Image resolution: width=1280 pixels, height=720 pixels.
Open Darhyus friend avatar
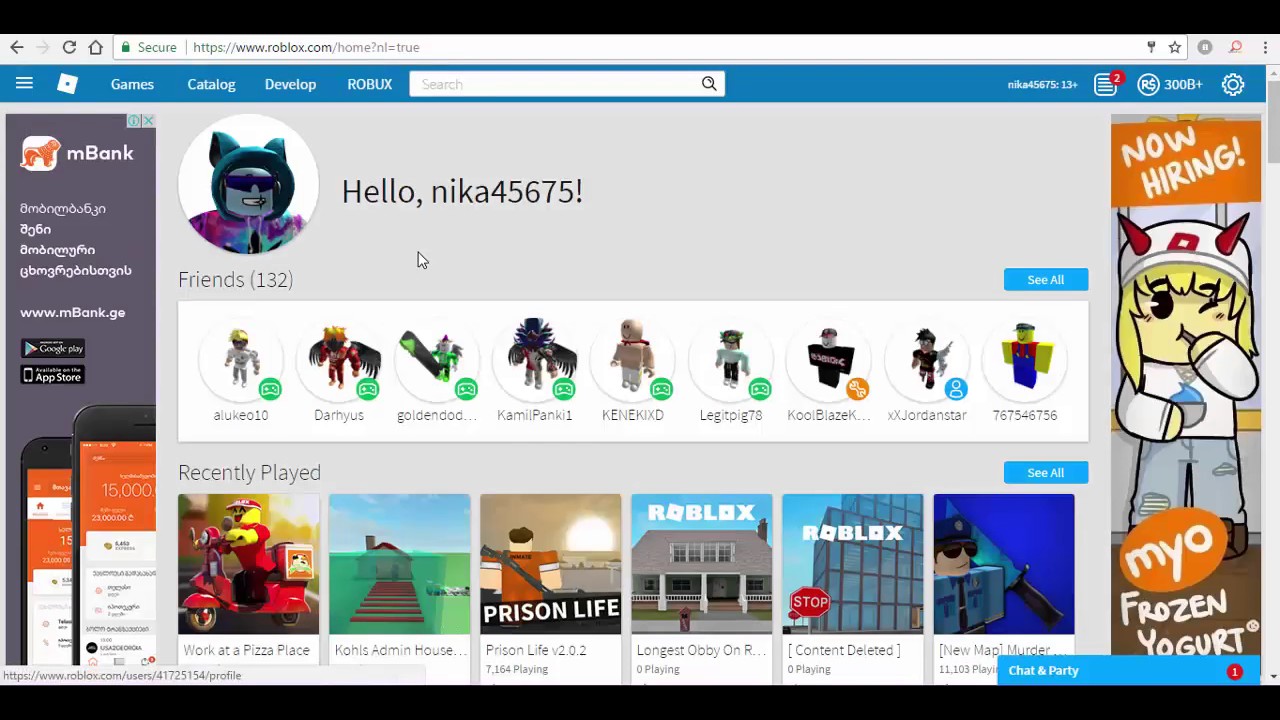pyautogui.click(x=339, y=358)
